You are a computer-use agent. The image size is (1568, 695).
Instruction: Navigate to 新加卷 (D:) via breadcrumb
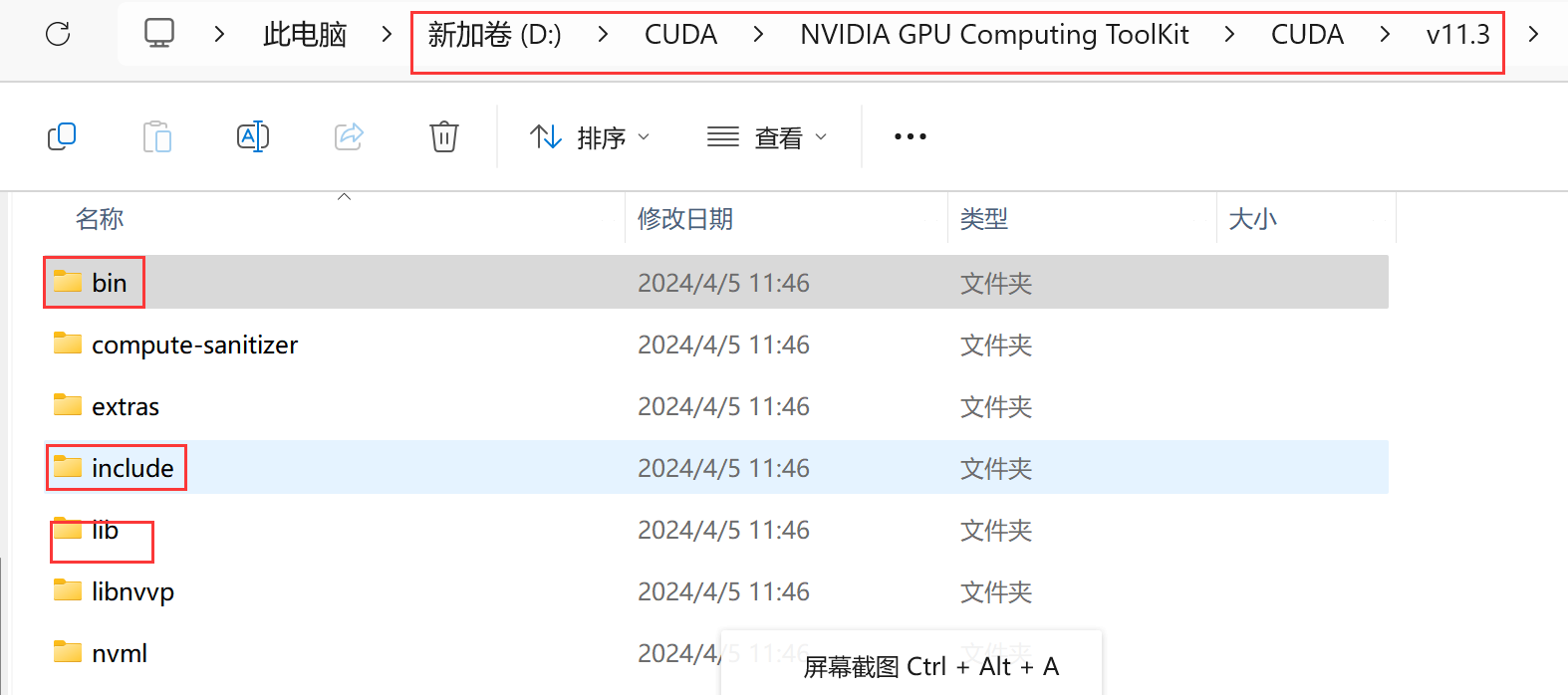click(494, 33)
